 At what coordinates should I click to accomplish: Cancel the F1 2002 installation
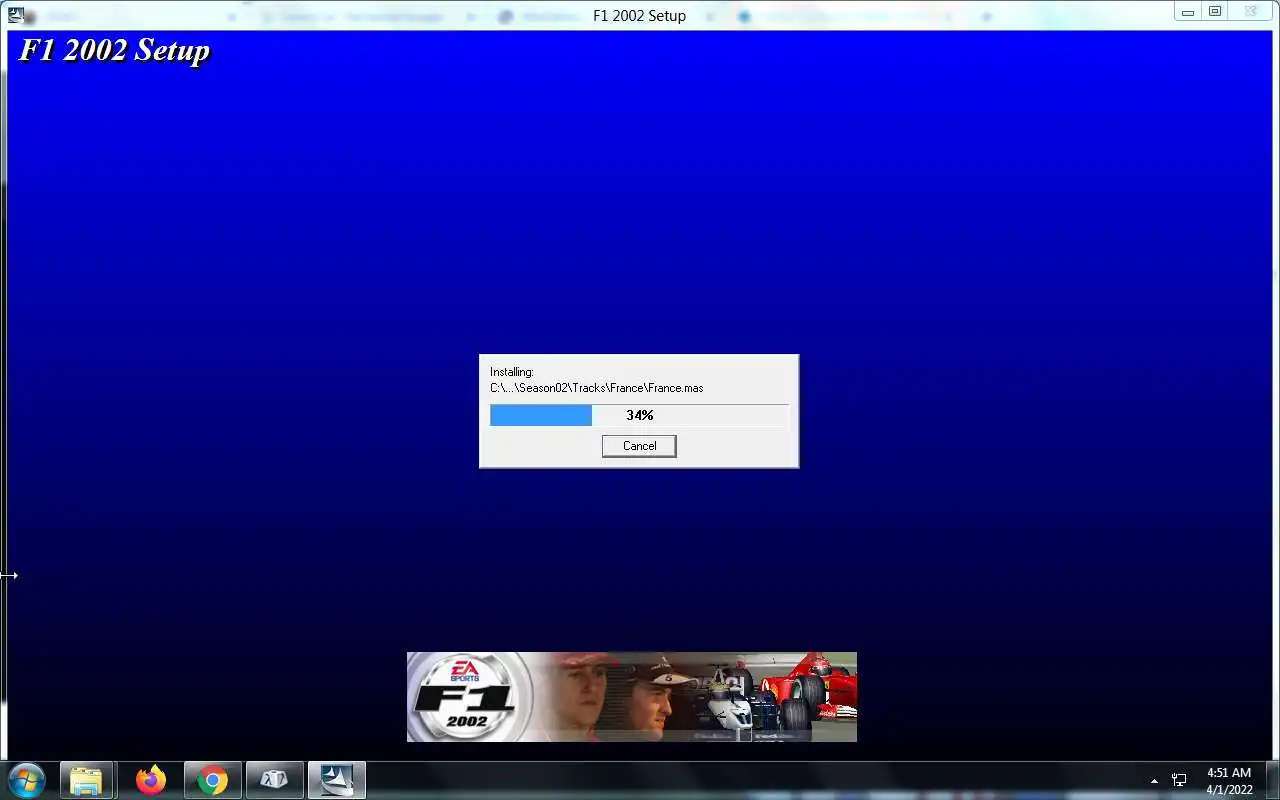(x=639, y=446)
